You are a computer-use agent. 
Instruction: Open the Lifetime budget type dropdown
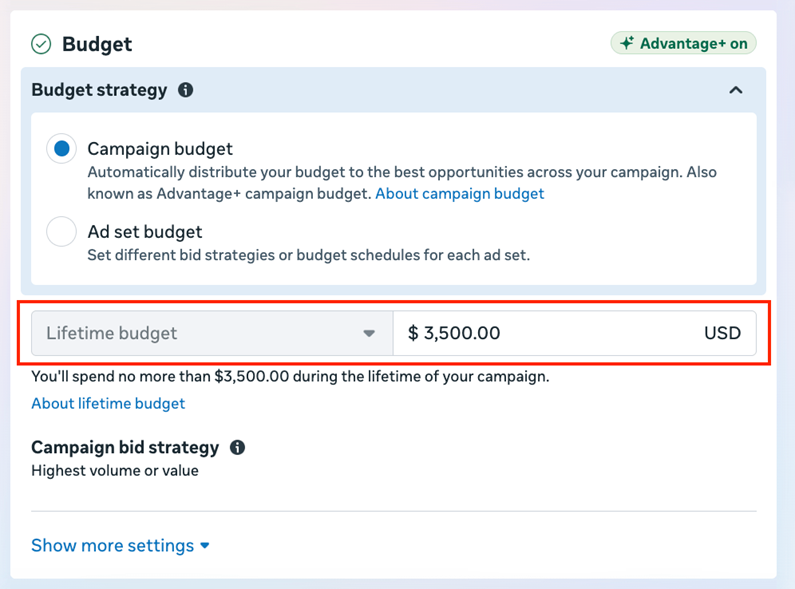tap(211, 333)
